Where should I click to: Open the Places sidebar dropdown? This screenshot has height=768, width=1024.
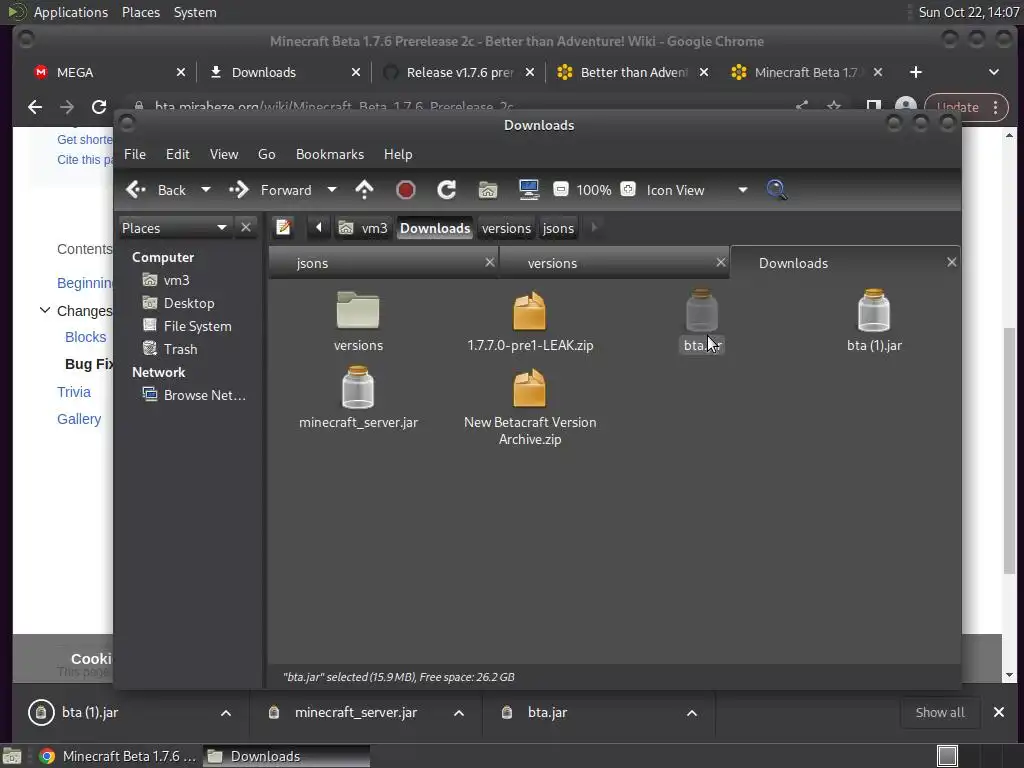(x=174, y=227)
